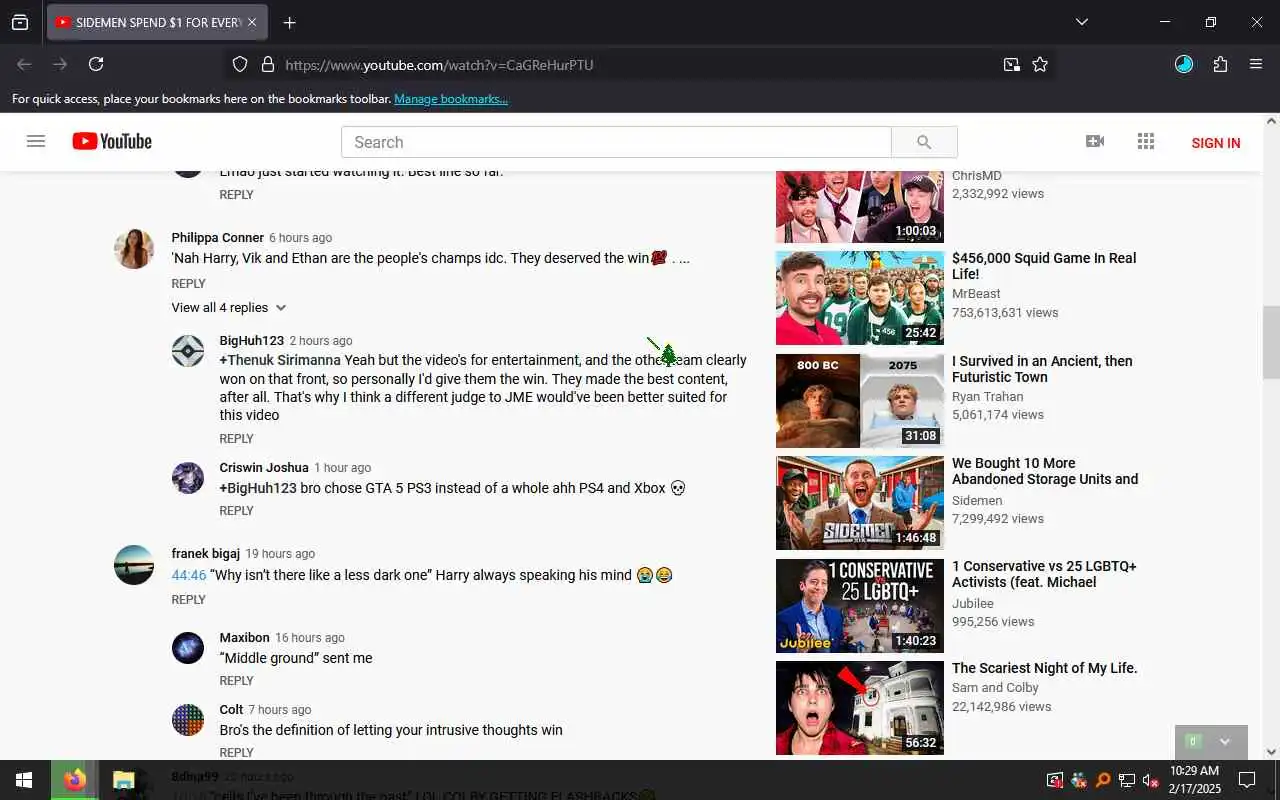The image size is (1280, 800).
Task: Reply to Maxibon's comment
Action: 236,681
